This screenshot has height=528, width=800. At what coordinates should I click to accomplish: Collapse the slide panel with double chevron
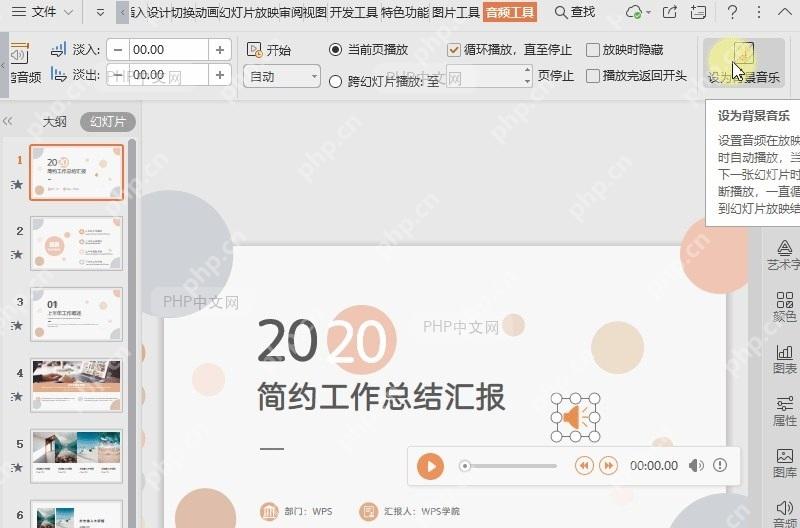tap(7, 121)
